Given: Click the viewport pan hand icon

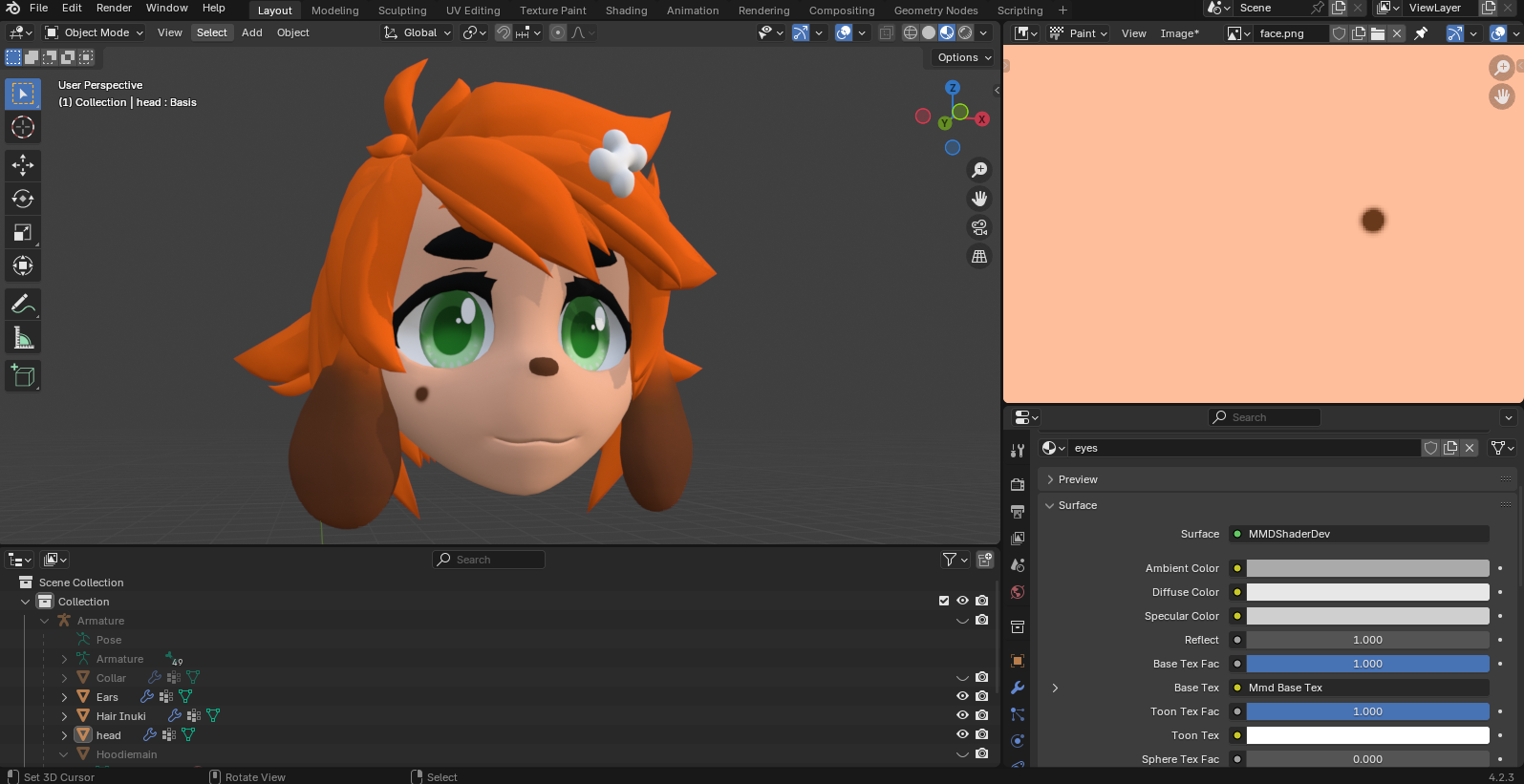Looking at the screenshot, I should click(979, 199).
